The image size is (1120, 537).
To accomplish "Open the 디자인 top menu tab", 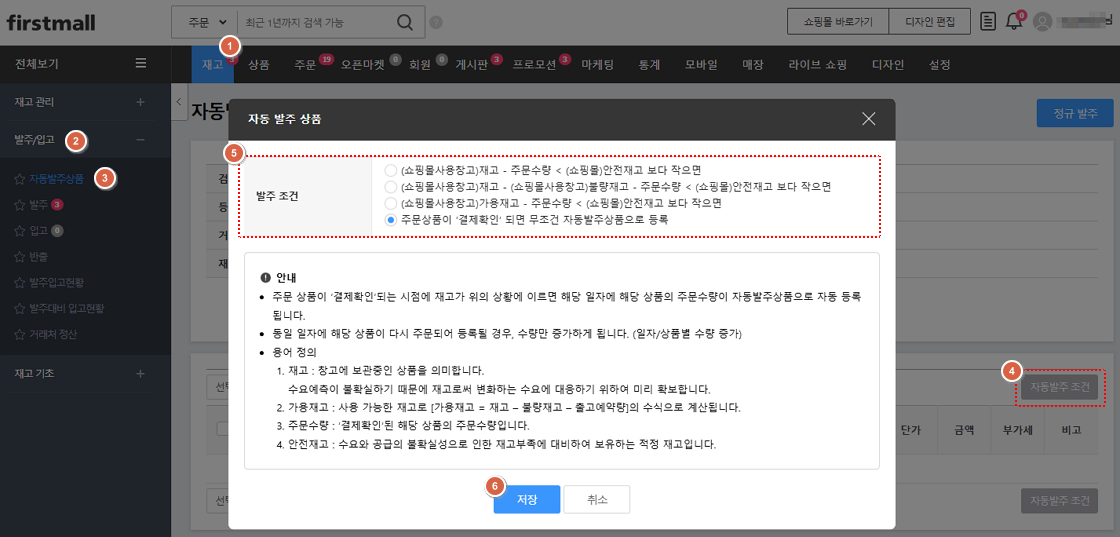I will tap(888, 65).
